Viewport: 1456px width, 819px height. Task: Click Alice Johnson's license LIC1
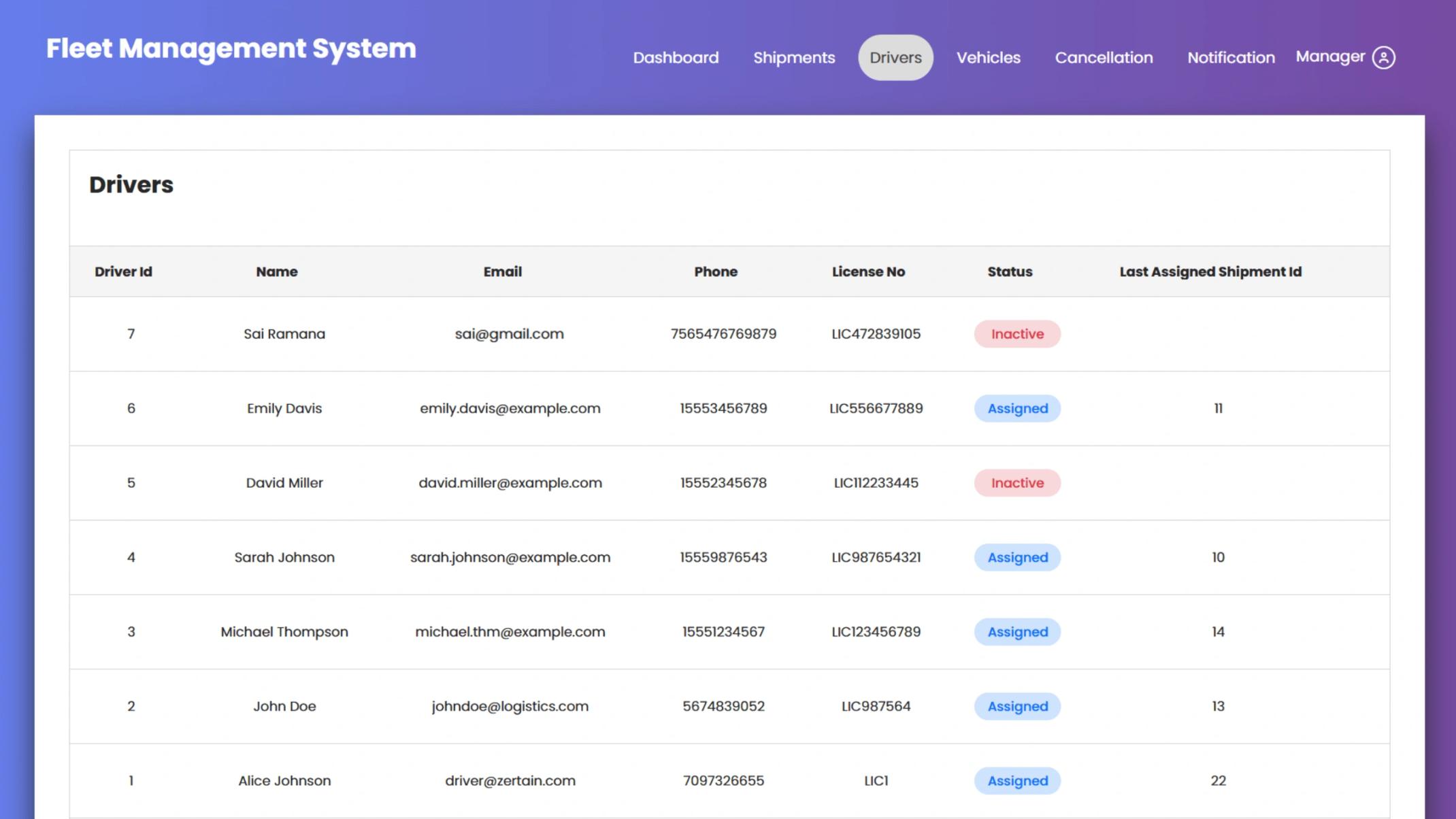click(x=876, y=781)
